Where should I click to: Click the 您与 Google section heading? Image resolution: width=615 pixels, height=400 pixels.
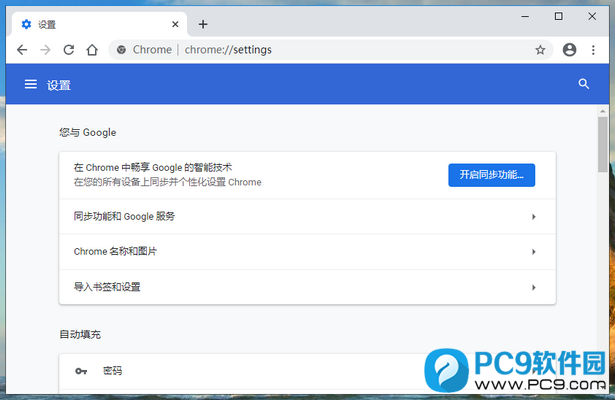[x=87, y=133]
